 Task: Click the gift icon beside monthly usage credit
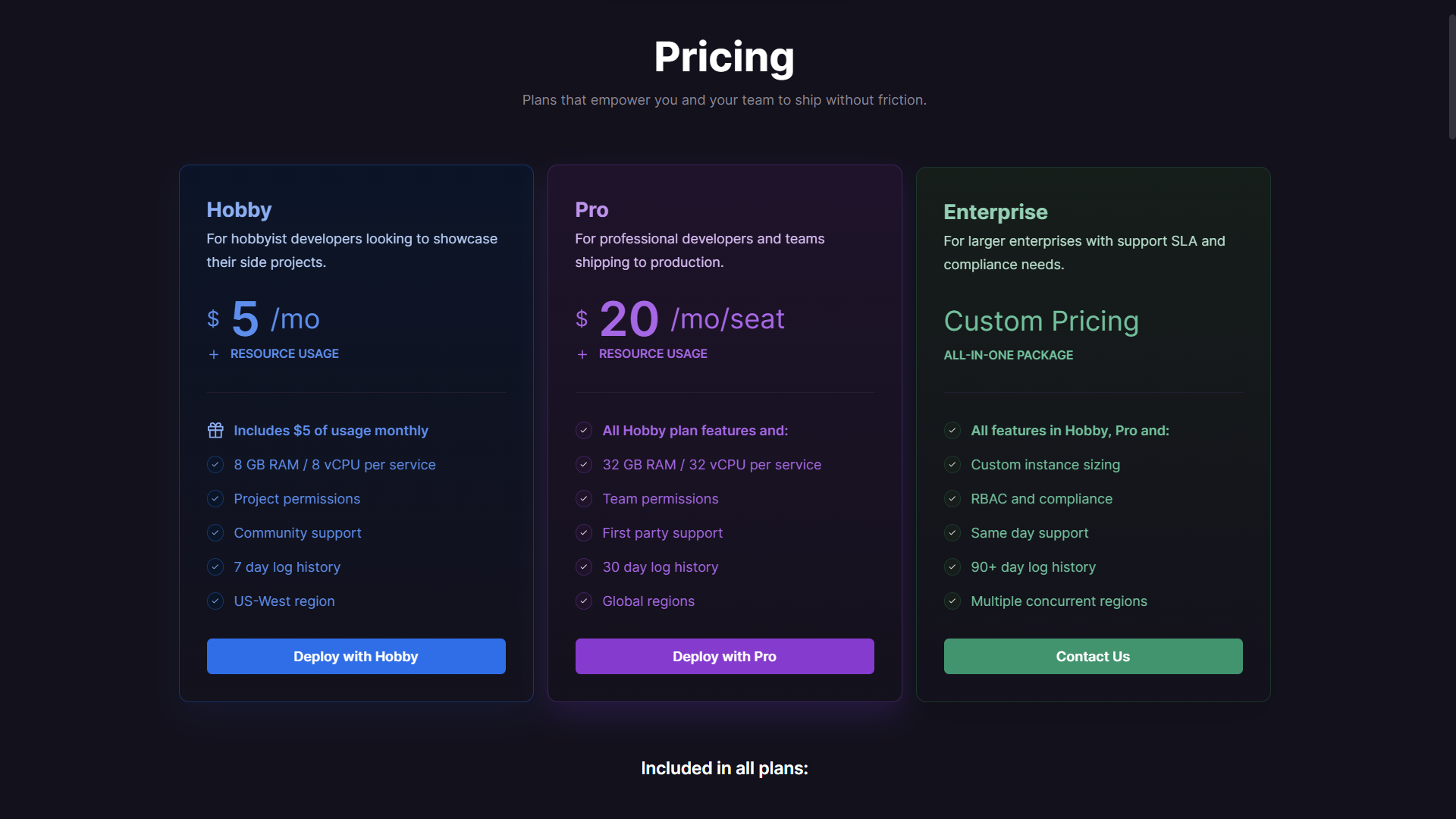coord(215,430)
